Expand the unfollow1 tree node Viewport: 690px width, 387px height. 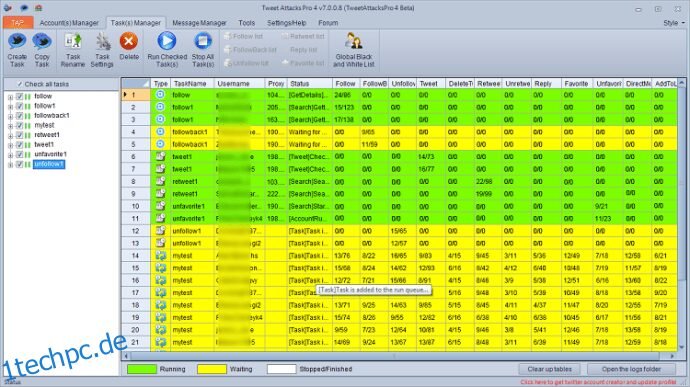point(10,165)
